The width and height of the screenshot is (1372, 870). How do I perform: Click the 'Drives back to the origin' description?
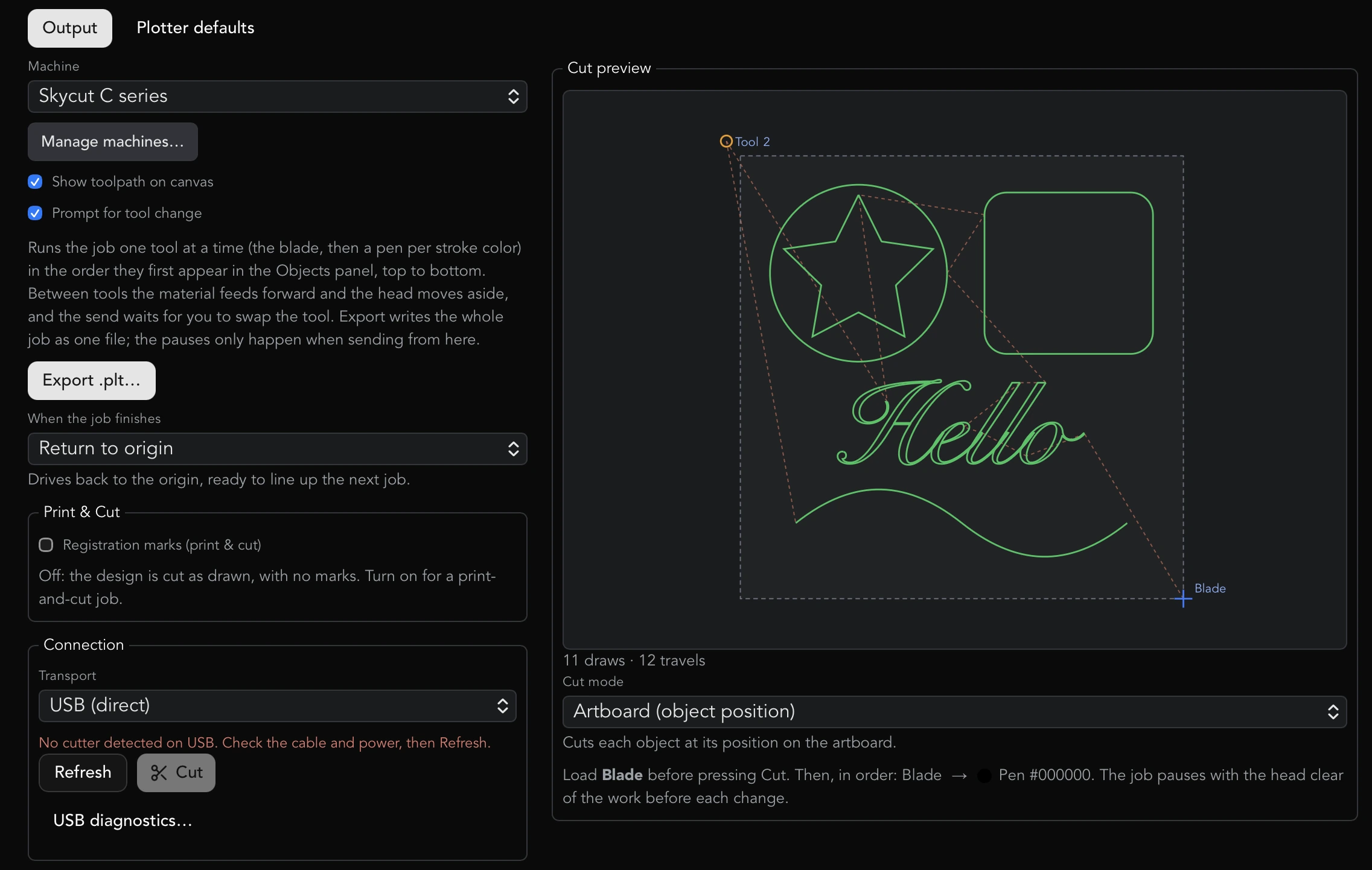(x=219, y=480)
